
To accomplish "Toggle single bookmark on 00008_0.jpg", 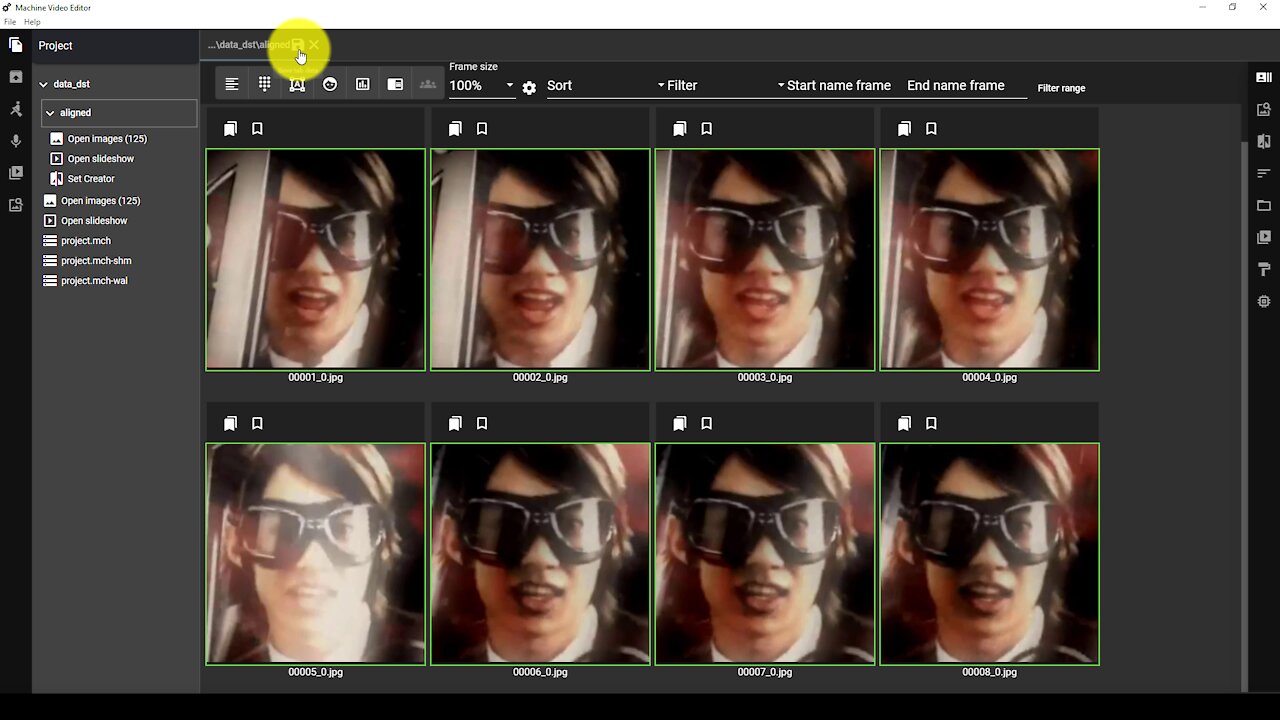I will 931,424.
